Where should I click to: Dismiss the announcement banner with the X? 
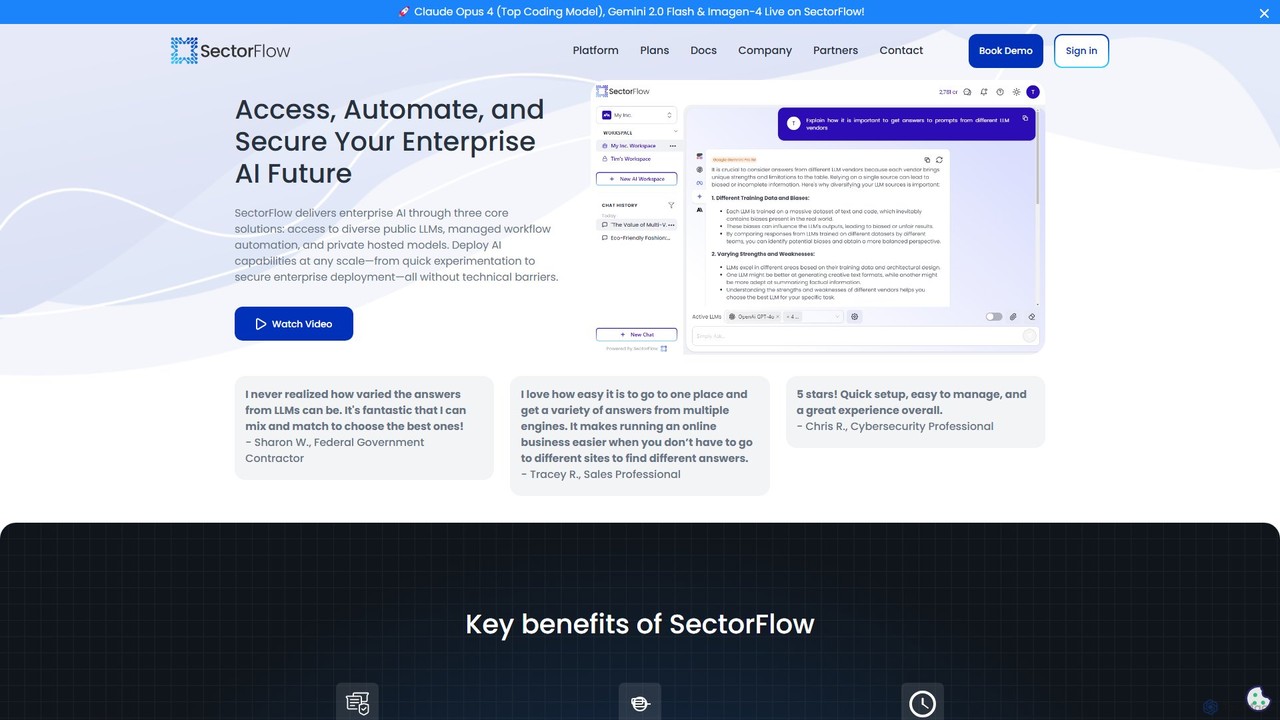pos(1264,13)
